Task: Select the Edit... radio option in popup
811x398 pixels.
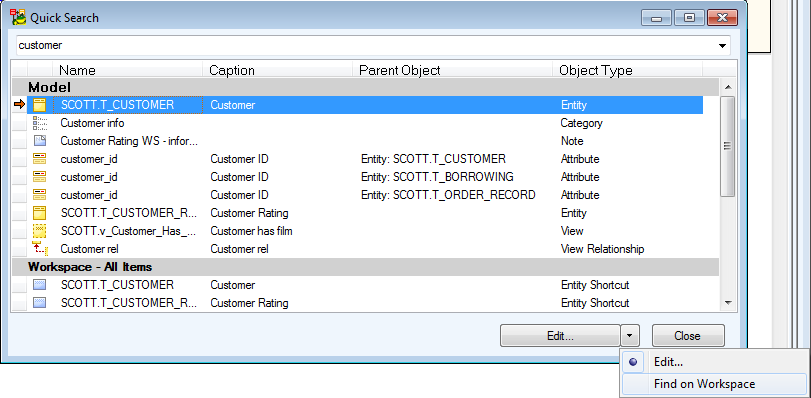Action: pyautogui.click(x=633, y=362)
